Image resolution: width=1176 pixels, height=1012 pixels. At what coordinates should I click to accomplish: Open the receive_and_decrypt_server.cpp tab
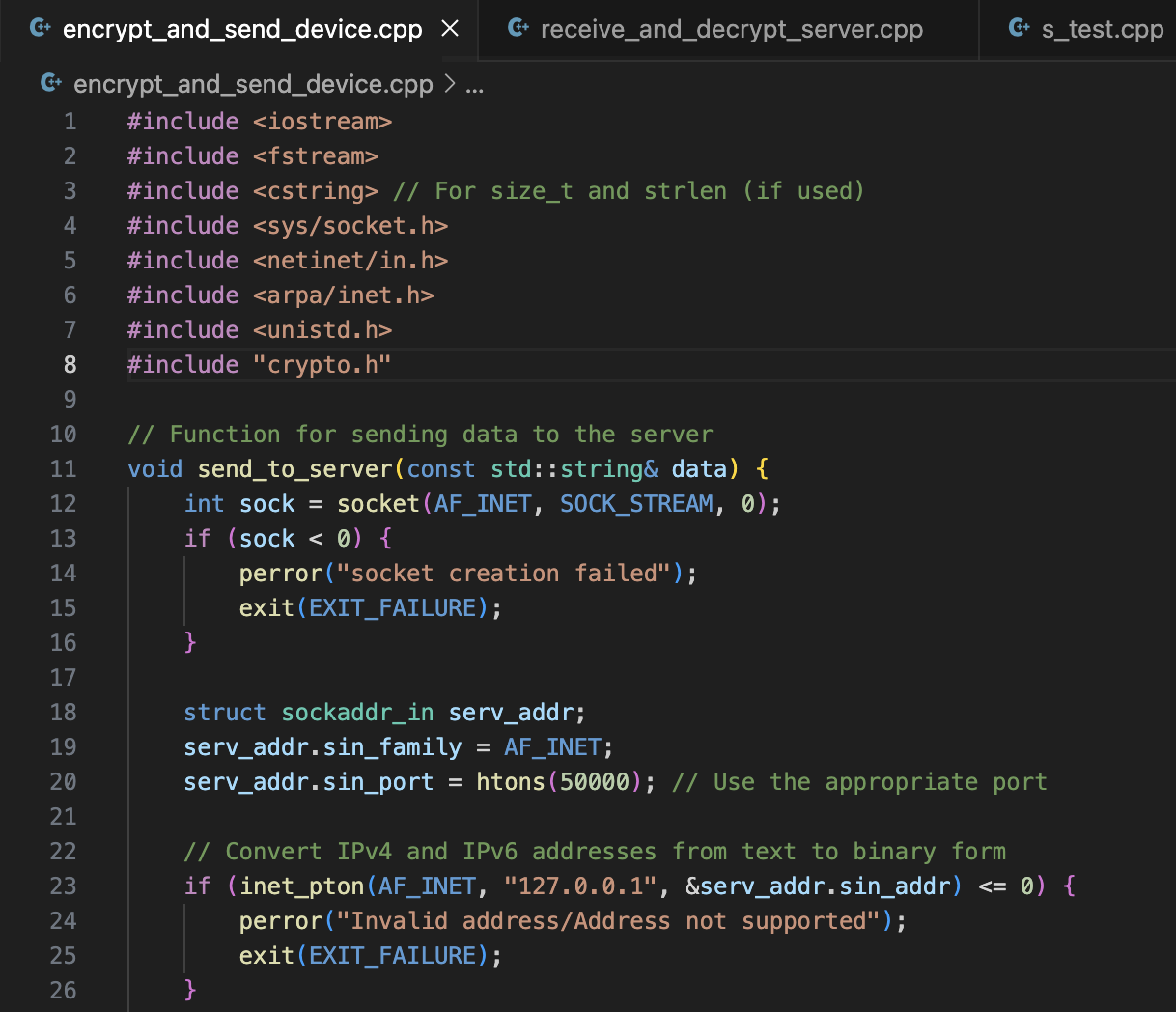(x=731, y=30)
